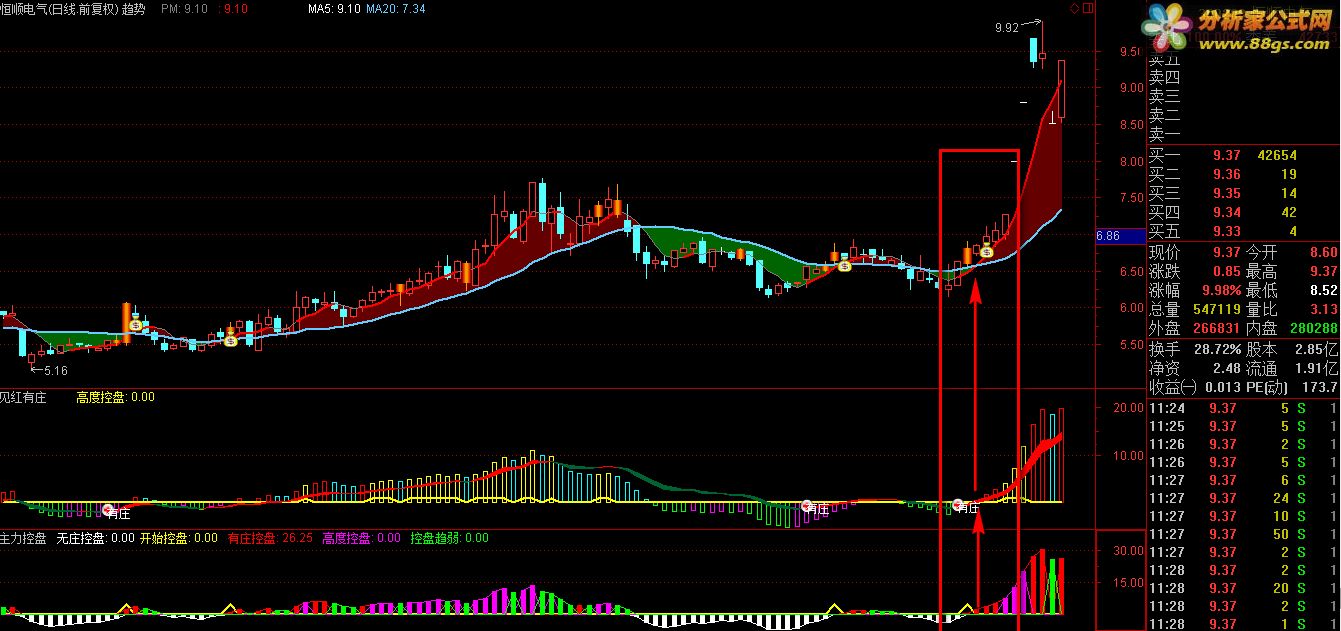Click the 买一 row with volume 42654
Screen dimensions: 1341x631
tap(1244, 155)
